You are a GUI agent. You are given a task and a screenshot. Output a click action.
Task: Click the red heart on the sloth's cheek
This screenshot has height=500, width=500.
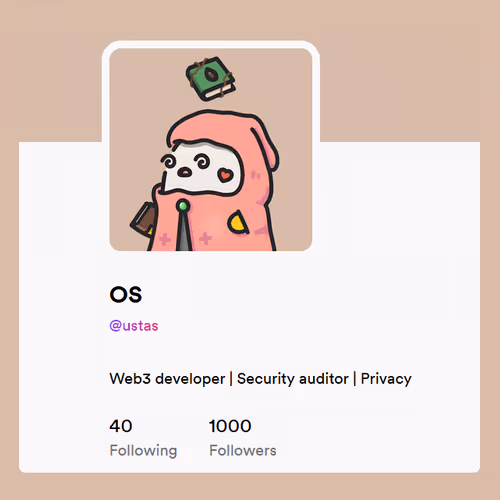click(225, 175)
